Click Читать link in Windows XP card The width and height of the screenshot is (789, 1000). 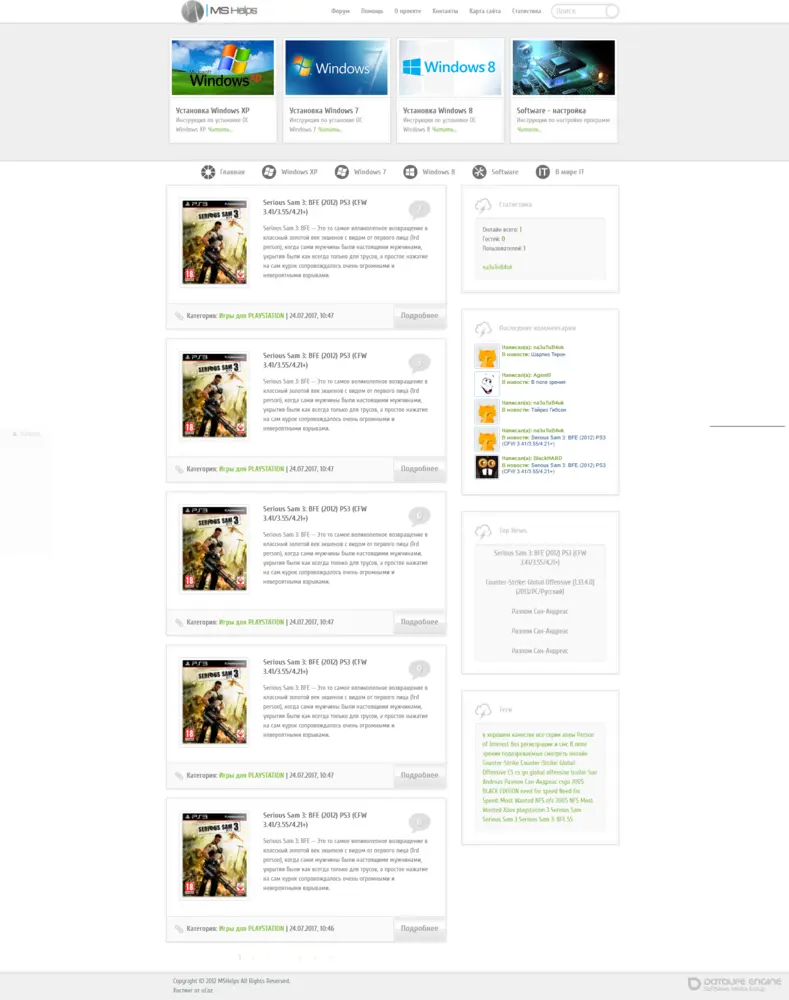coord(219,129)
